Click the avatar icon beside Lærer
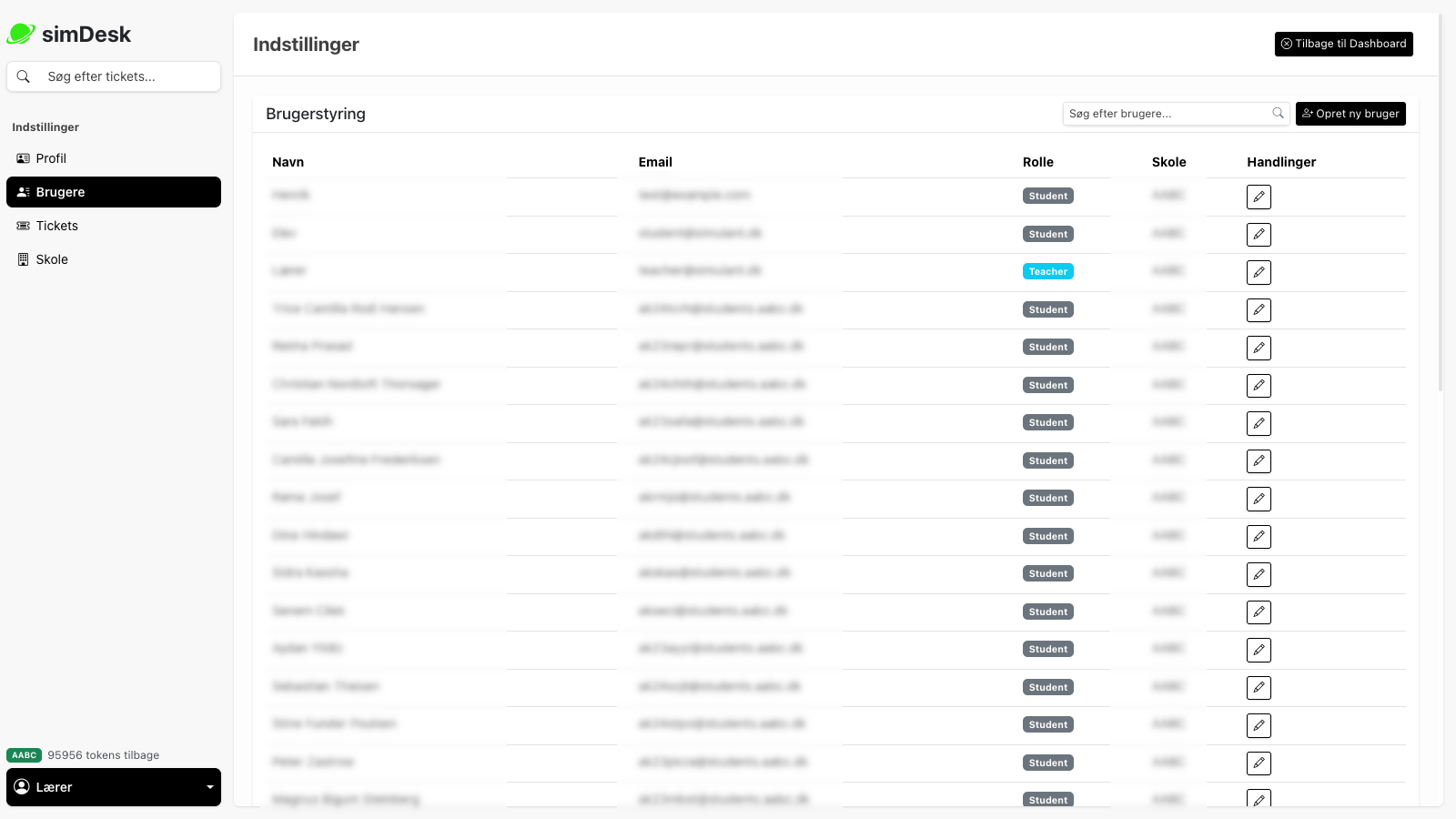This screenshot has height=819, width=1456. click(x=22, y=787)
